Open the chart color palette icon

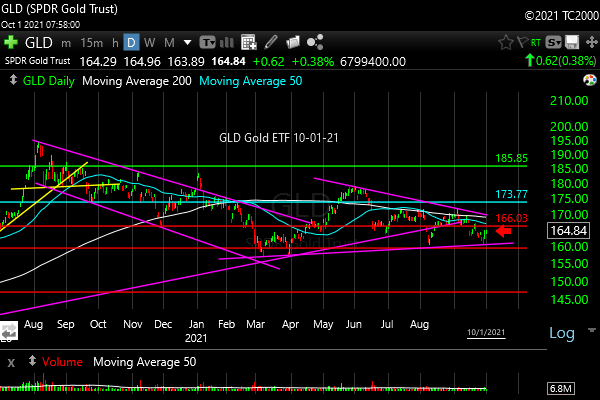click(590, 80)
